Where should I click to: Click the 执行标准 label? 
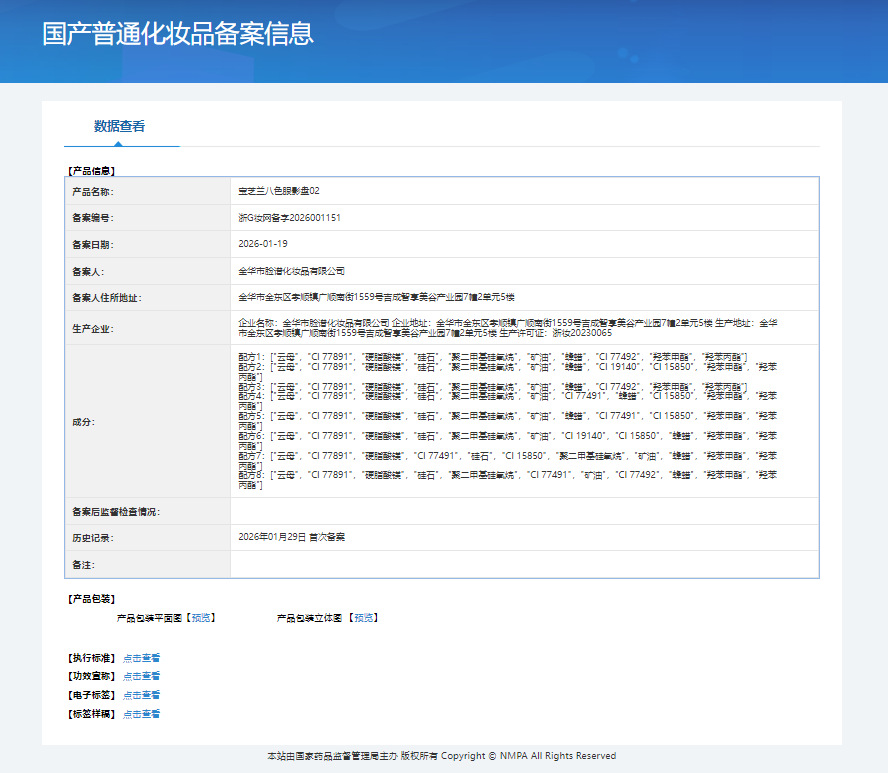(x=91, y=658)
